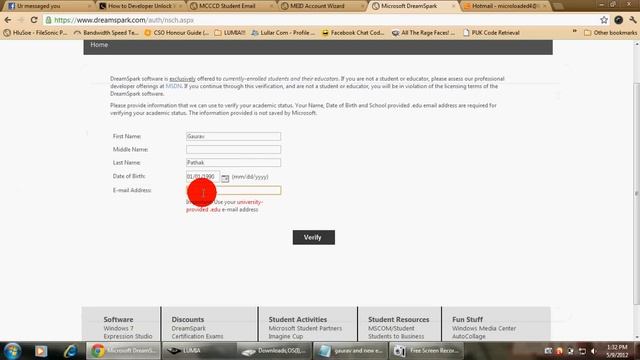Open the Downloads,OS(E) Explorer taskbar window
The height and width of the screenshot is (360, 640).
(274, 351)
